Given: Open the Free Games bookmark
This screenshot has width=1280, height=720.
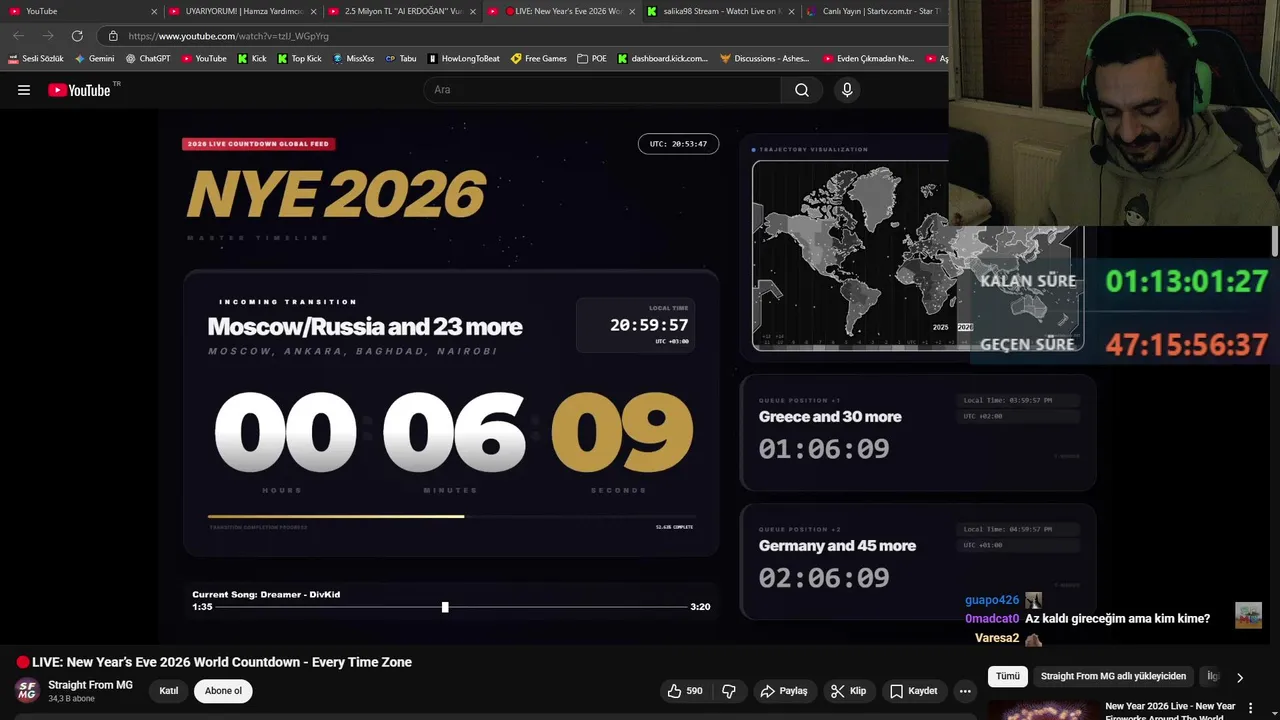Looking at the screenshot, I should (539, 59).
